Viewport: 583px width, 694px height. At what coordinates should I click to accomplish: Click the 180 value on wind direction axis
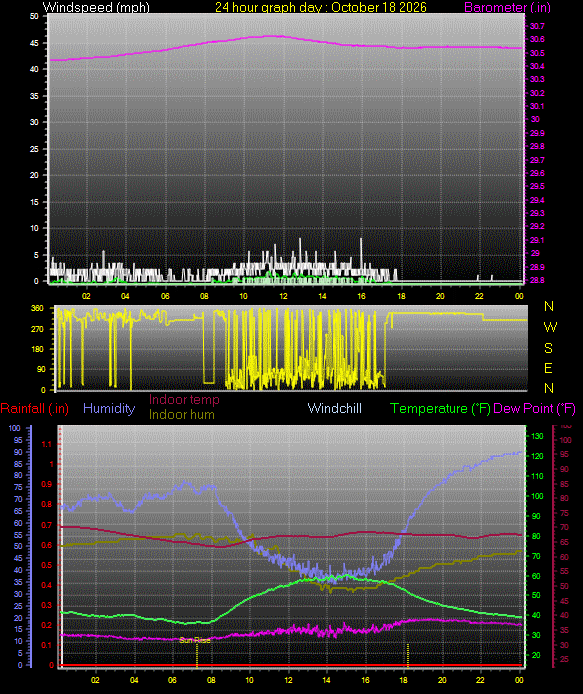click(x=37, y=349)
